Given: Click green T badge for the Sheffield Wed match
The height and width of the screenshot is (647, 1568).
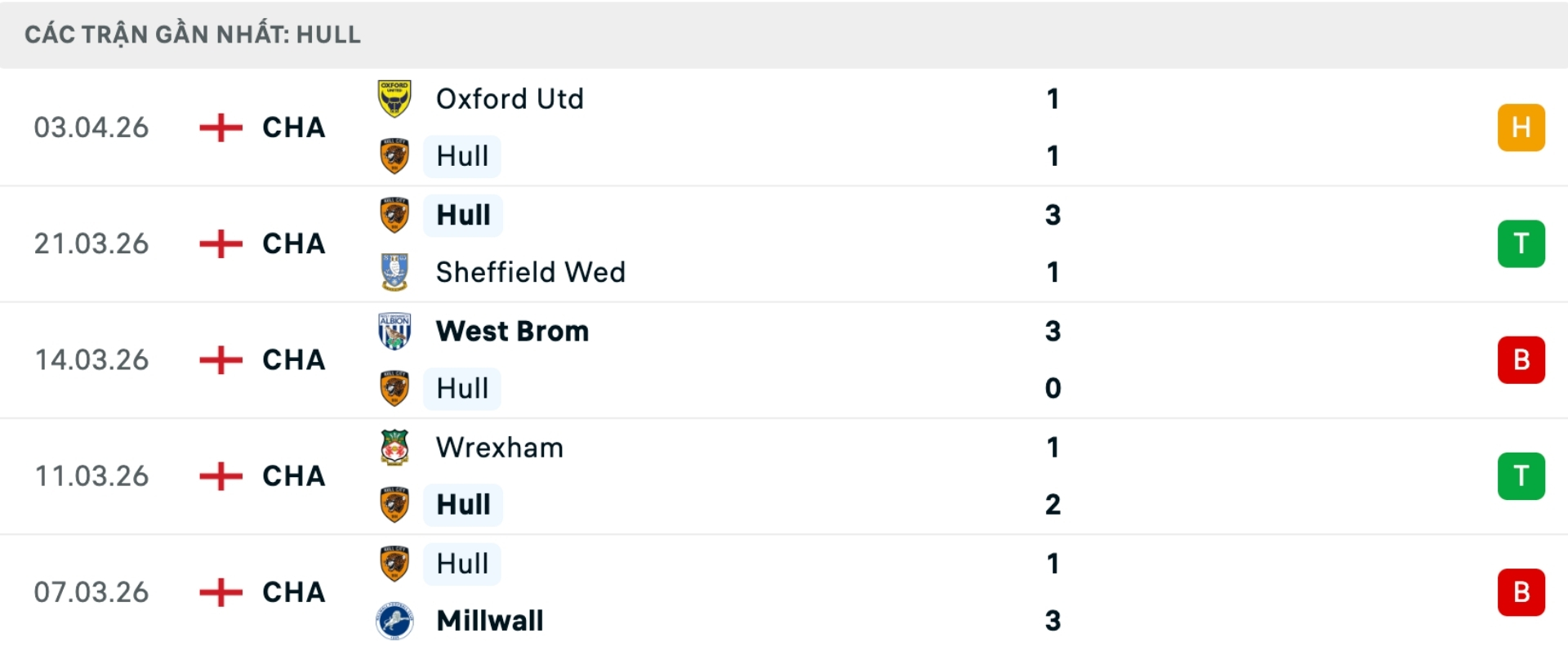Looking at the screenshot, I should [x=1521, y=243].
